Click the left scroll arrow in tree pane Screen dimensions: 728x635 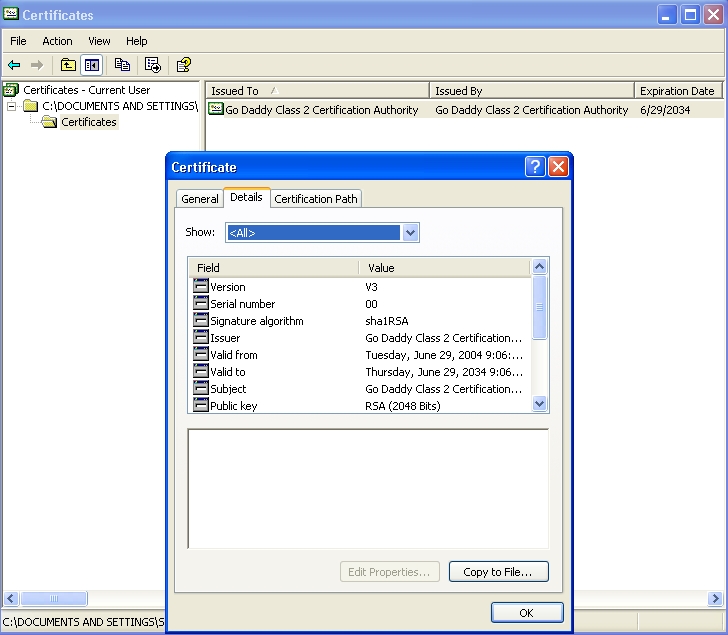pyautogui.click(x=11, y=598)
